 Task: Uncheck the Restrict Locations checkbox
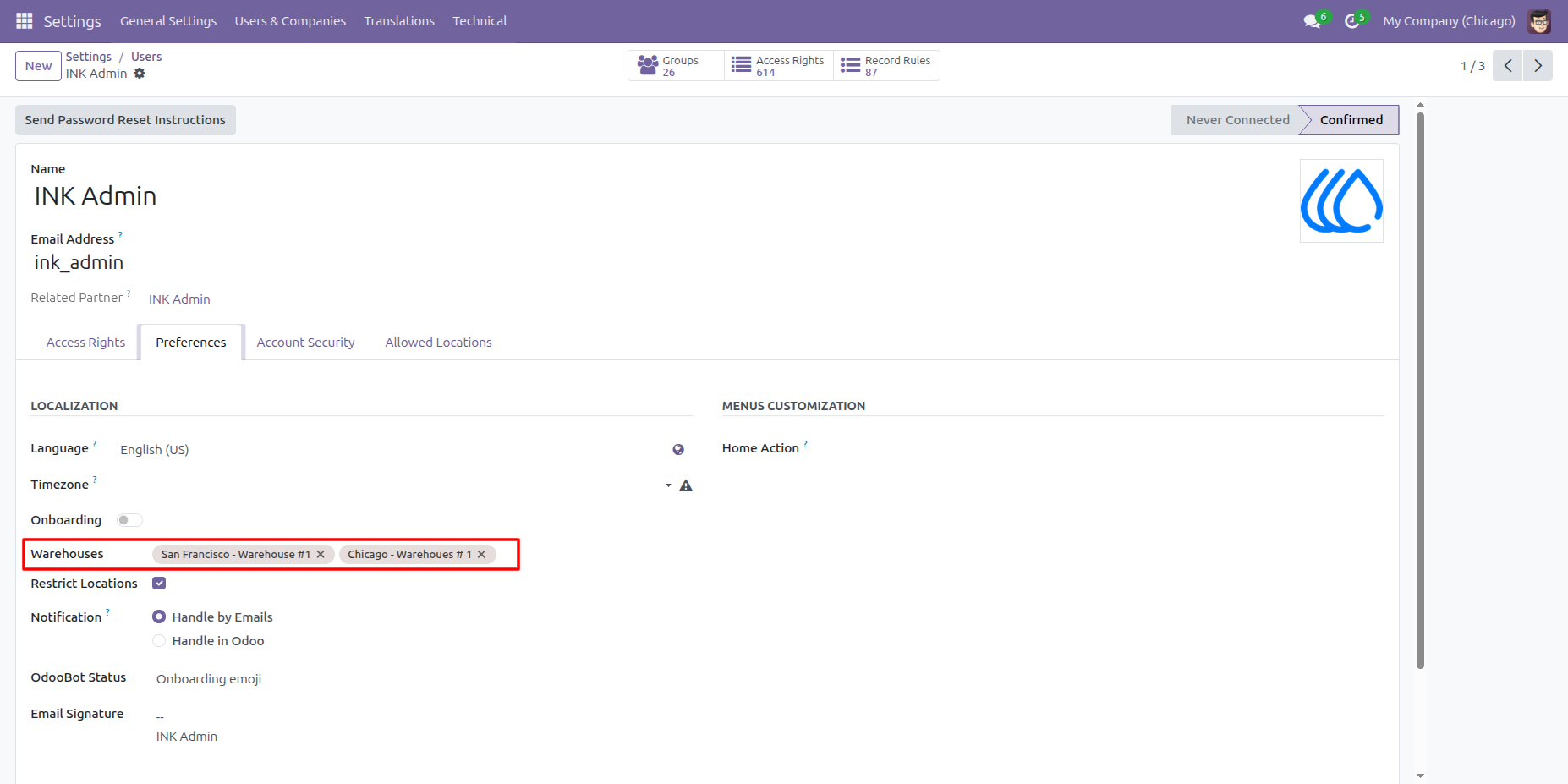pyautogui.click(x=159, y=584)
